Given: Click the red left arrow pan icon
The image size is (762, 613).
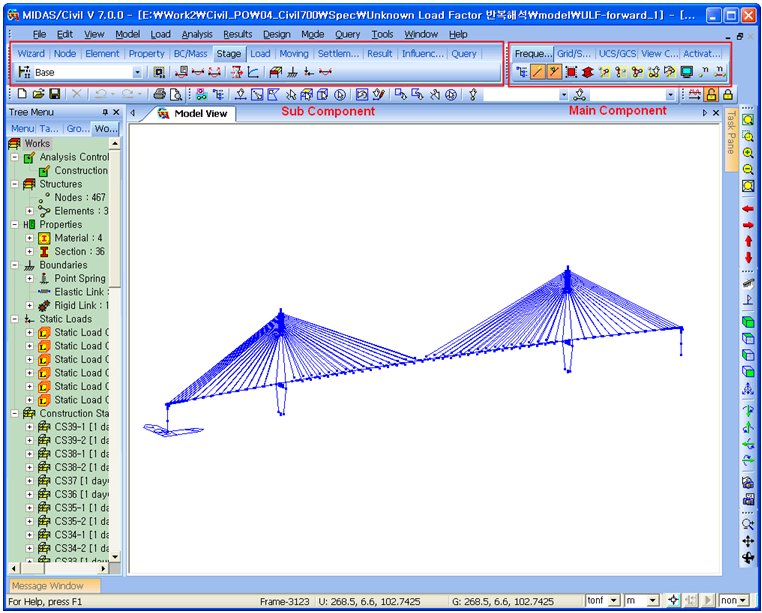Looking at the screenshot, I should (x=748, y=208).
